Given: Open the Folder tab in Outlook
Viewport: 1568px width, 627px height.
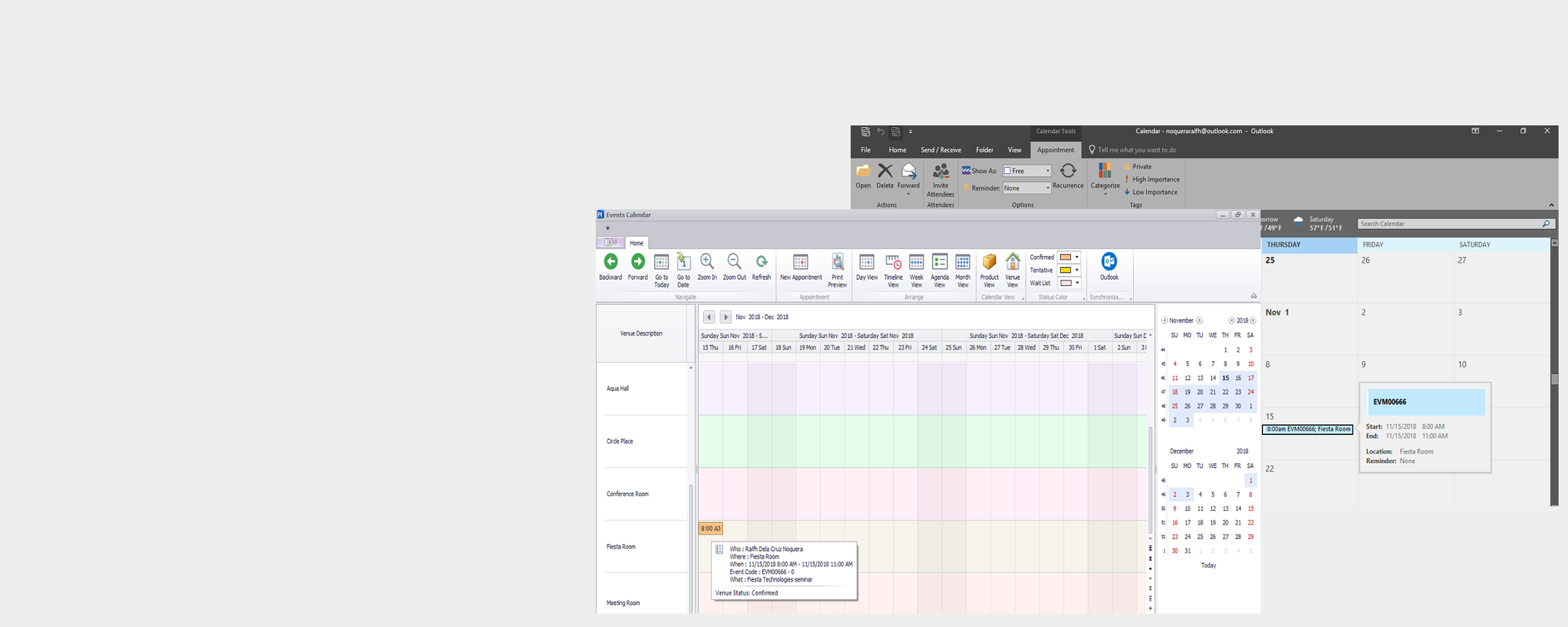Looking at the screenshot, I should (985, 150).
